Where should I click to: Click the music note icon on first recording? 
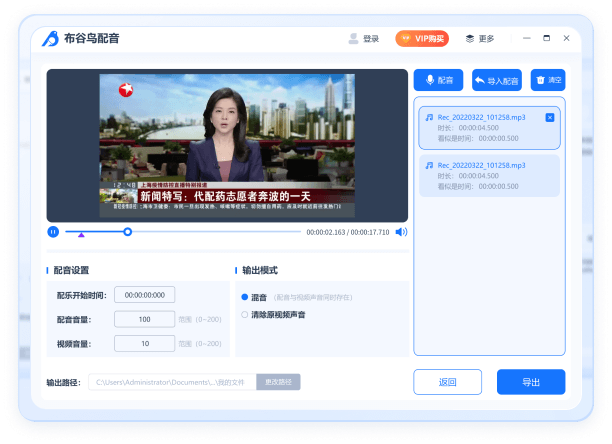pos(429,117)
